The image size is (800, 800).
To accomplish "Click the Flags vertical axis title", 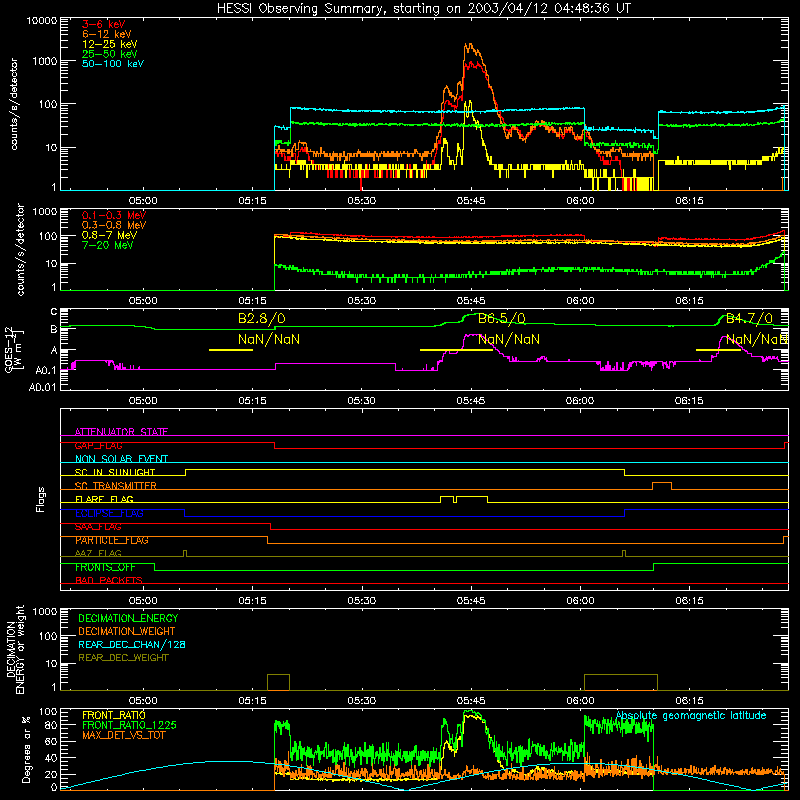I will click(x=41, y=499).
